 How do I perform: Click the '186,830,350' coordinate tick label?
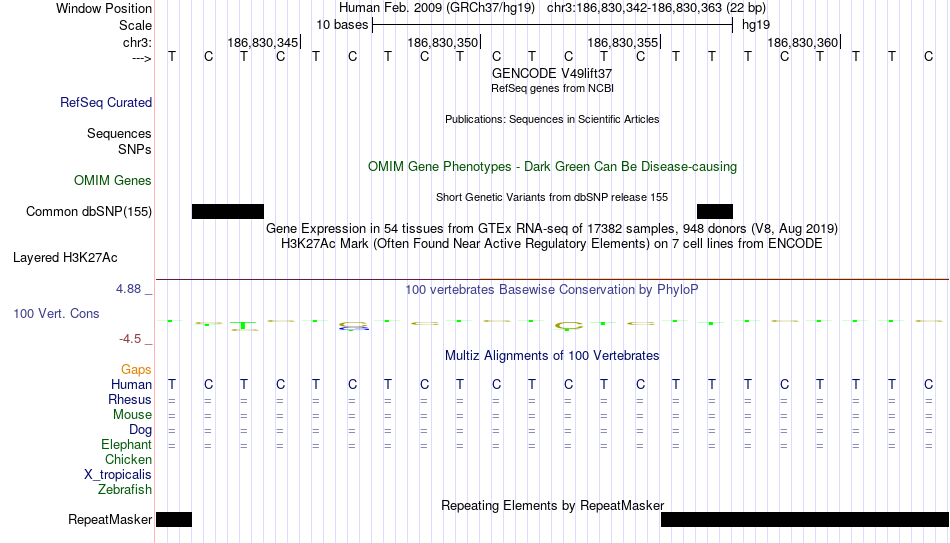tap(442, 42)
